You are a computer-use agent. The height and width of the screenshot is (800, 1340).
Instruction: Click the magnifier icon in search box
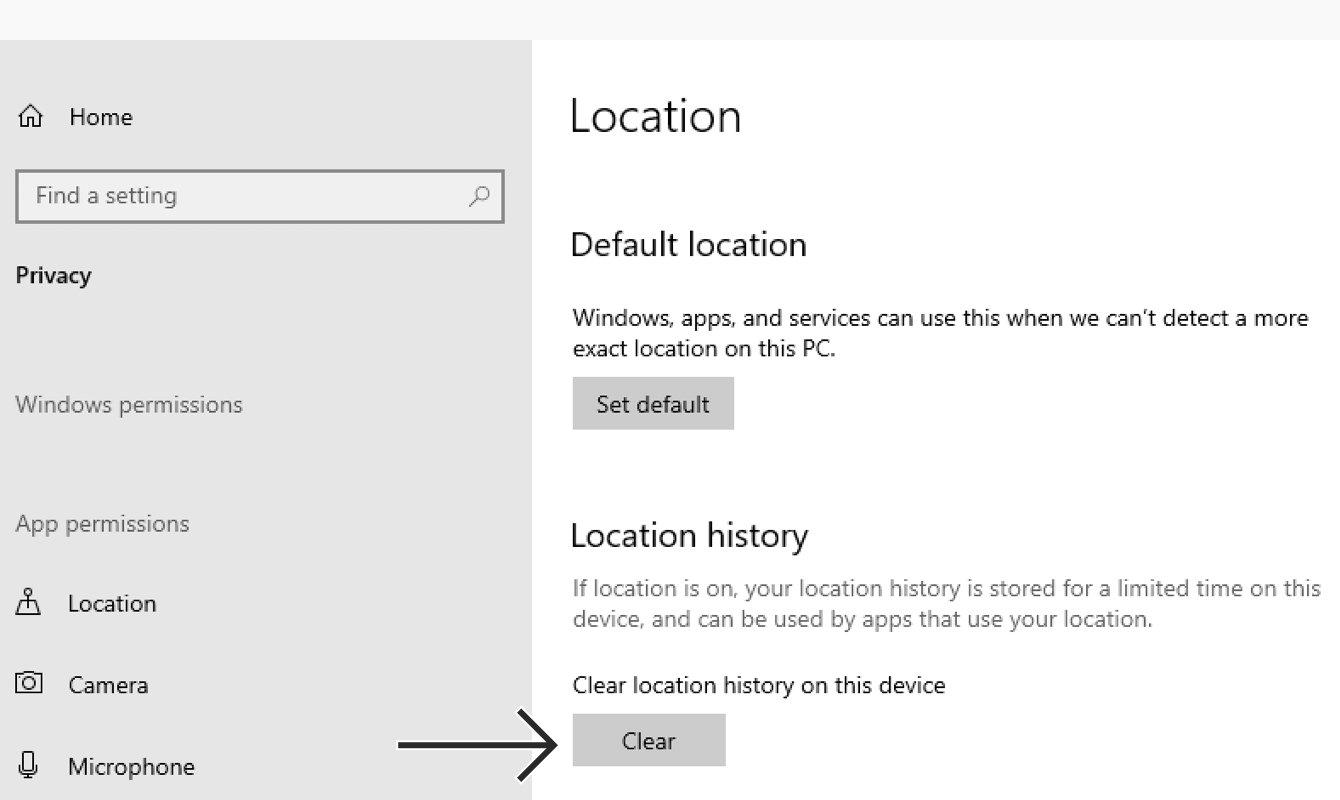click(479, 196)
